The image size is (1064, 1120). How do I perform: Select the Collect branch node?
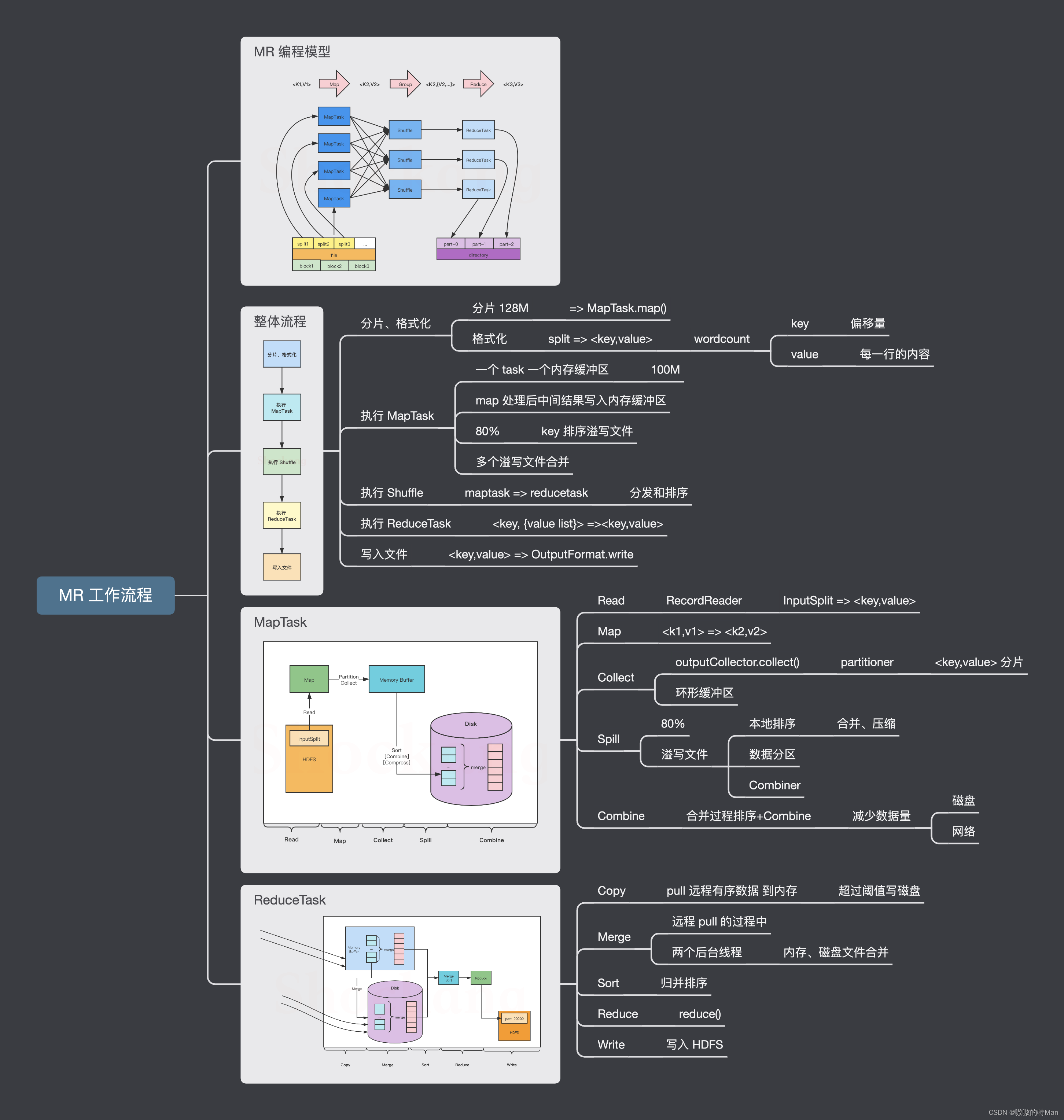(615, 677)
